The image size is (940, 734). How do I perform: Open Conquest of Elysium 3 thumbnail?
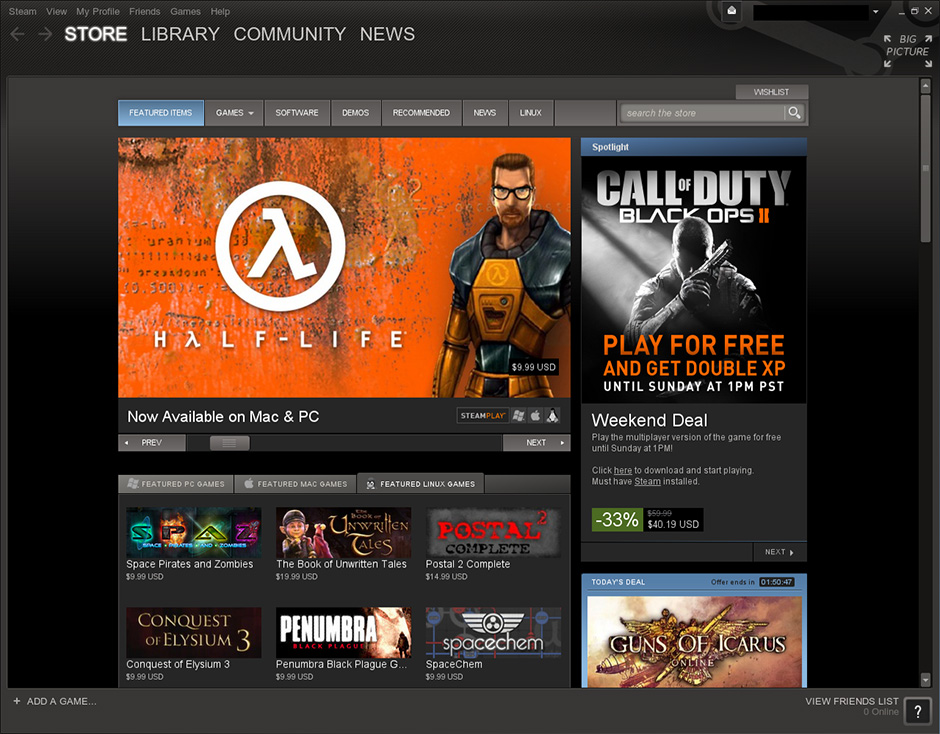pyautogui.click(x=194, y=633)
